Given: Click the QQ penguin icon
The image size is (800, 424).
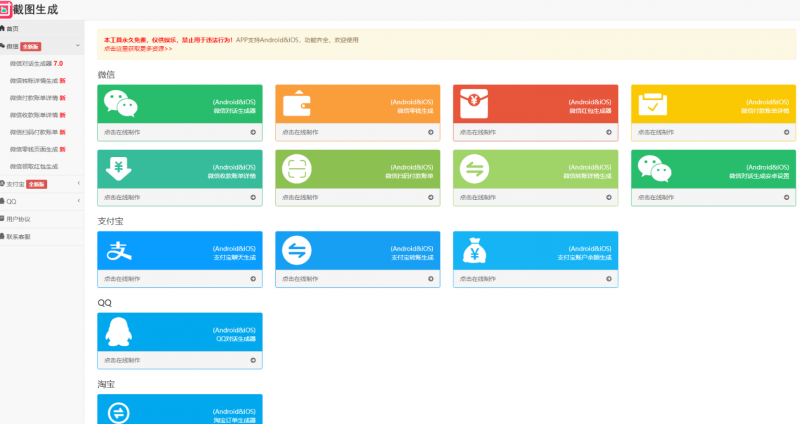Looking at the screenshot, I should tap(122, 332).
